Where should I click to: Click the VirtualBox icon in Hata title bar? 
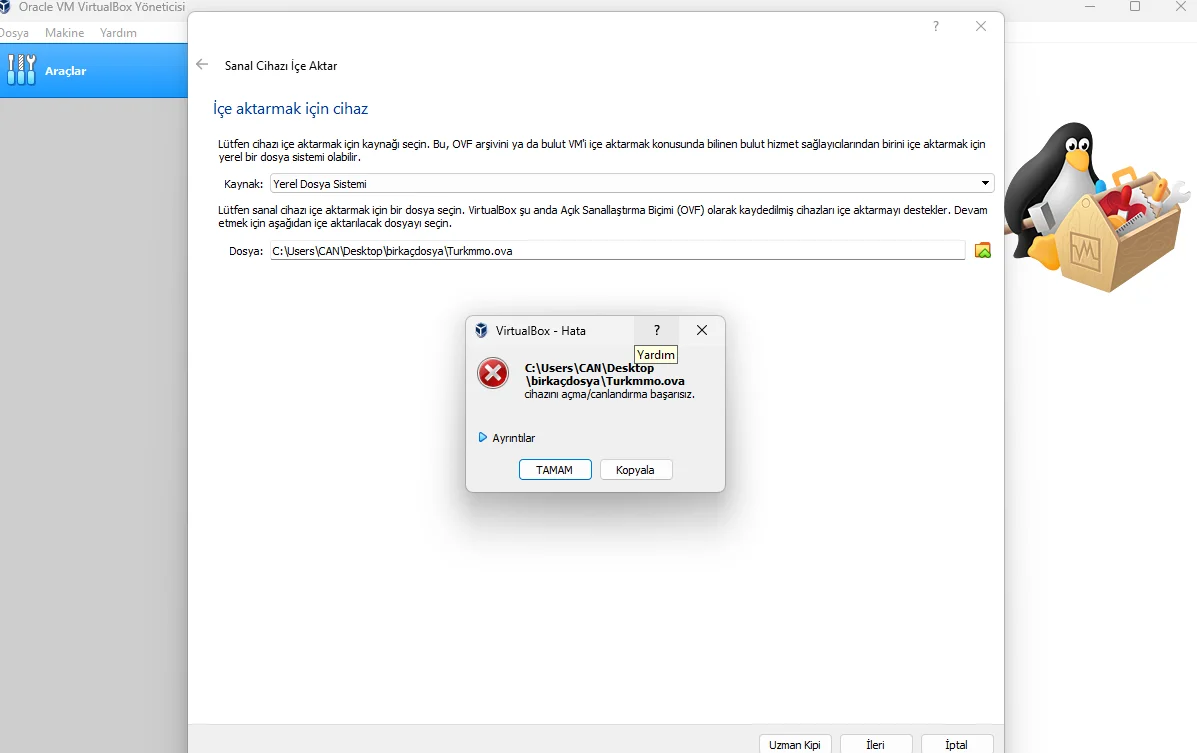(481, 331)
